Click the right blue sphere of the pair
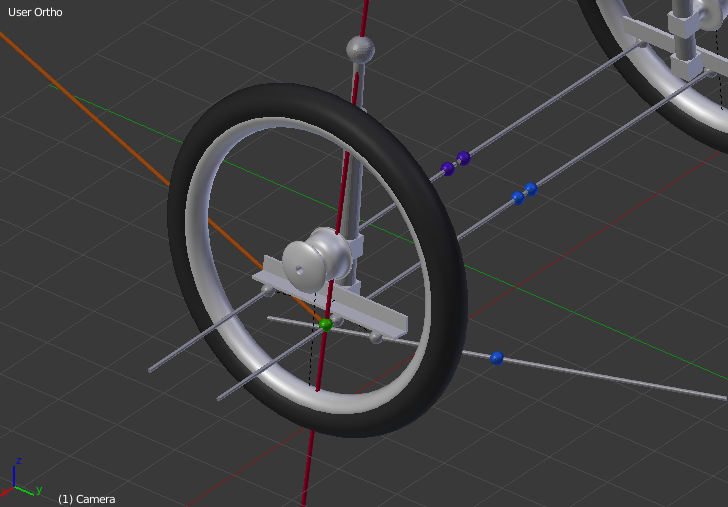 [531, 188]
